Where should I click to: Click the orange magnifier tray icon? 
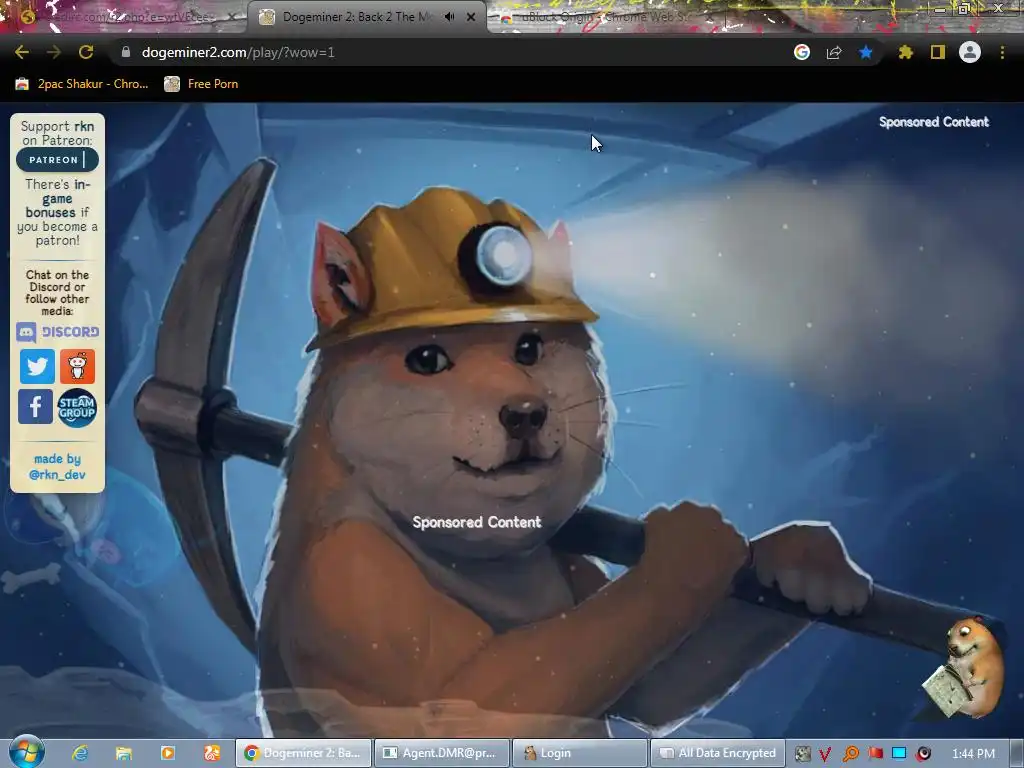(x=850, y=754)
